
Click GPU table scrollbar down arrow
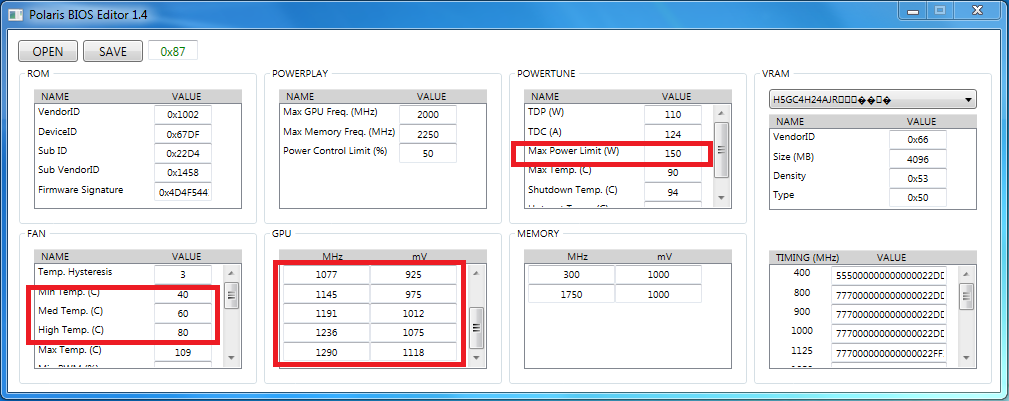click(476, 357)
